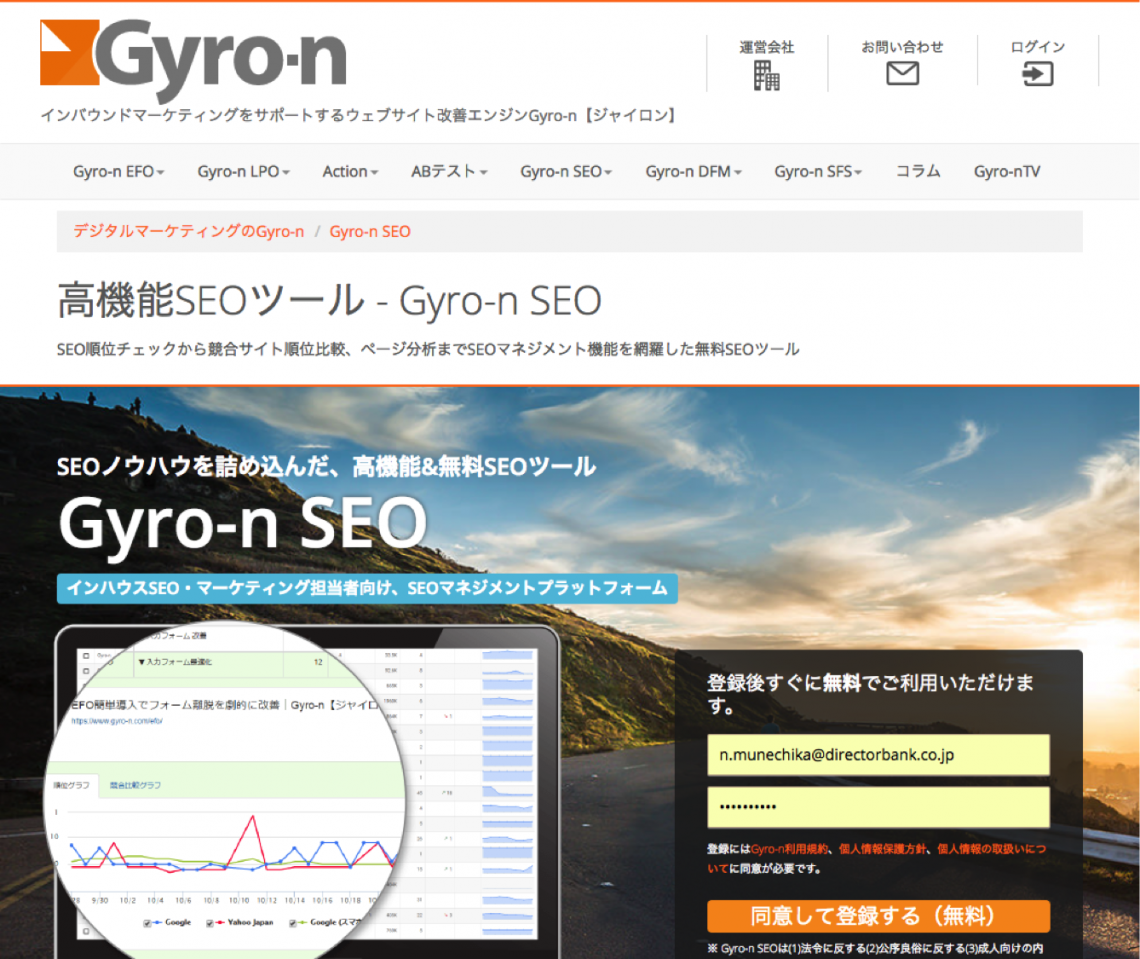Open the 運営会社 building icon
The image size is (1140, 959).
click(766, 76)
